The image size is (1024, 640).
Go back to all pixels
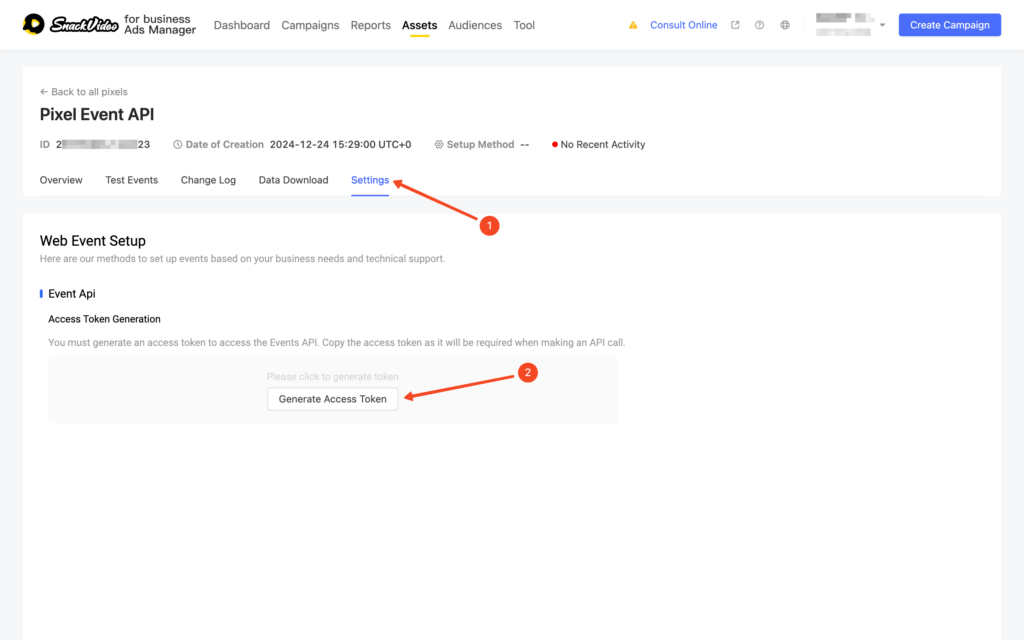[84, 91]
